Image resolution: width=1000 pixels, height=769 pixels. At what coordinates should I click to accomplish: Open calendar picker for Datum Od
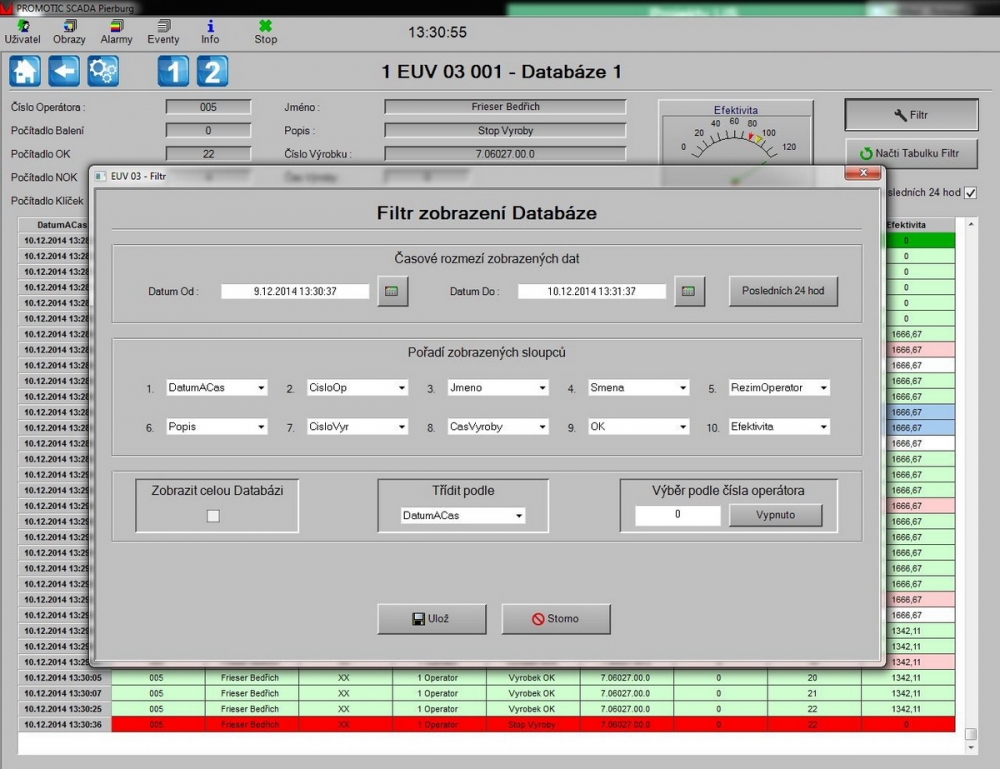coord(392,292)
